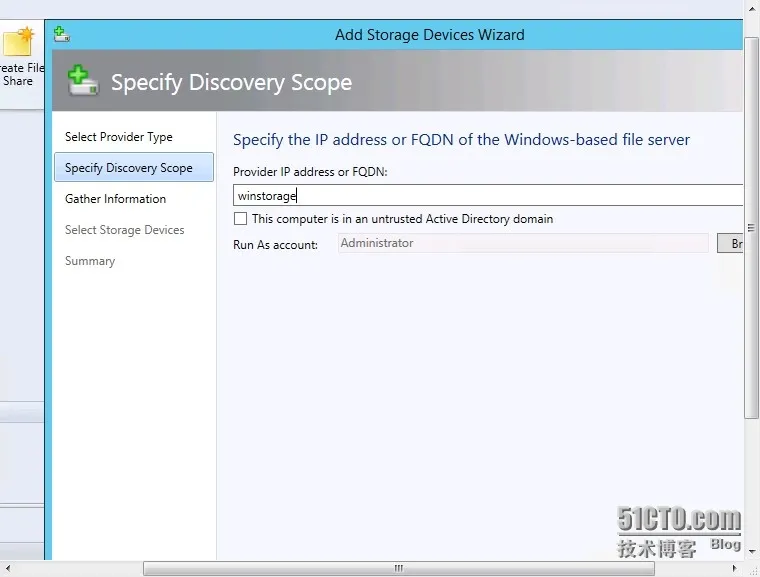Click the horizontal scrollbar thumb
This screenshot has height=577, width=760.
(398, 569)
